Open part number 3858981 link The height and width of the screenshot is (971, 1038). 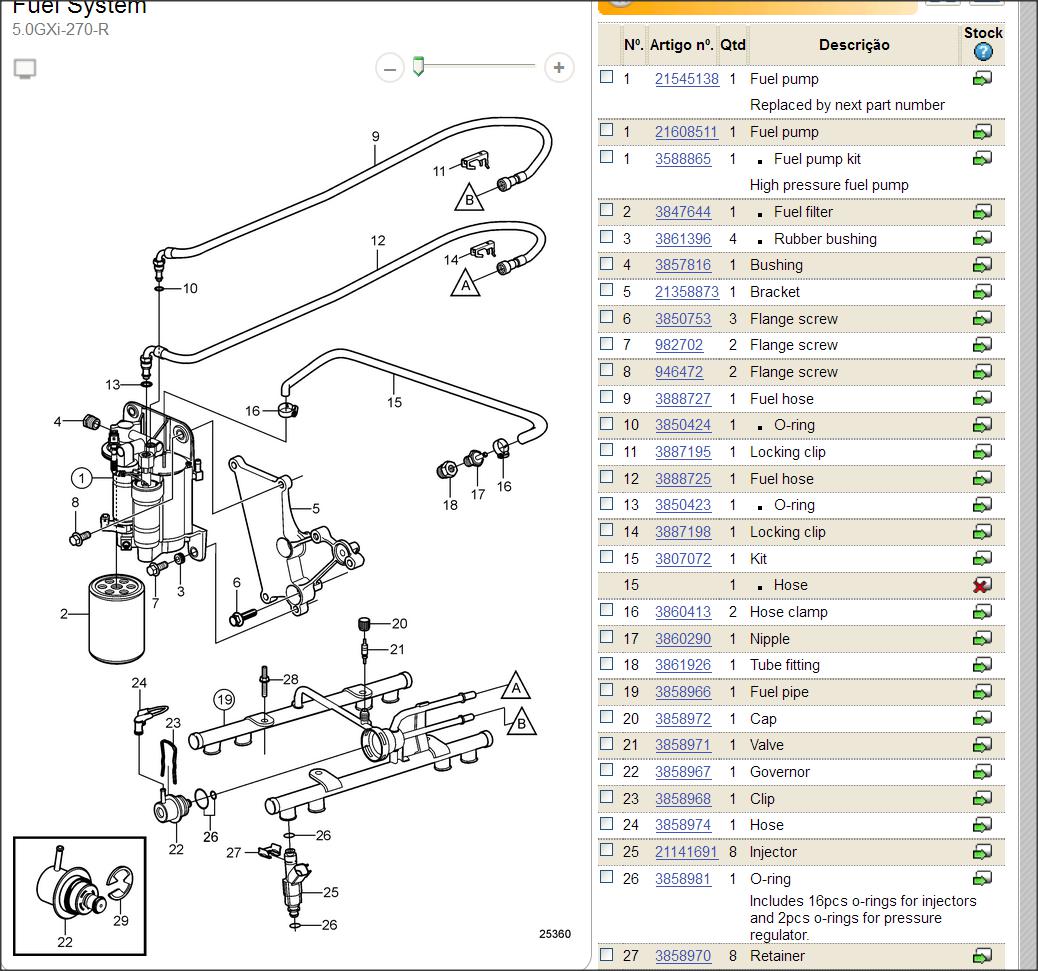tap(683, 879)
